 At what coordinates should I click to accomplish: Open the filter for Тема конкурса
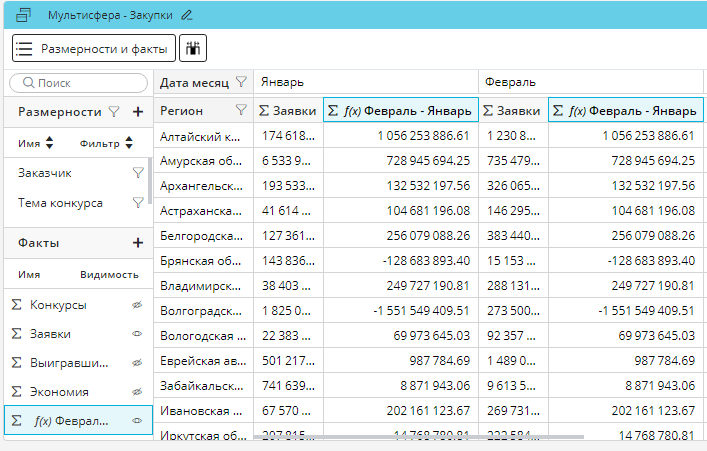coord(138,203)
